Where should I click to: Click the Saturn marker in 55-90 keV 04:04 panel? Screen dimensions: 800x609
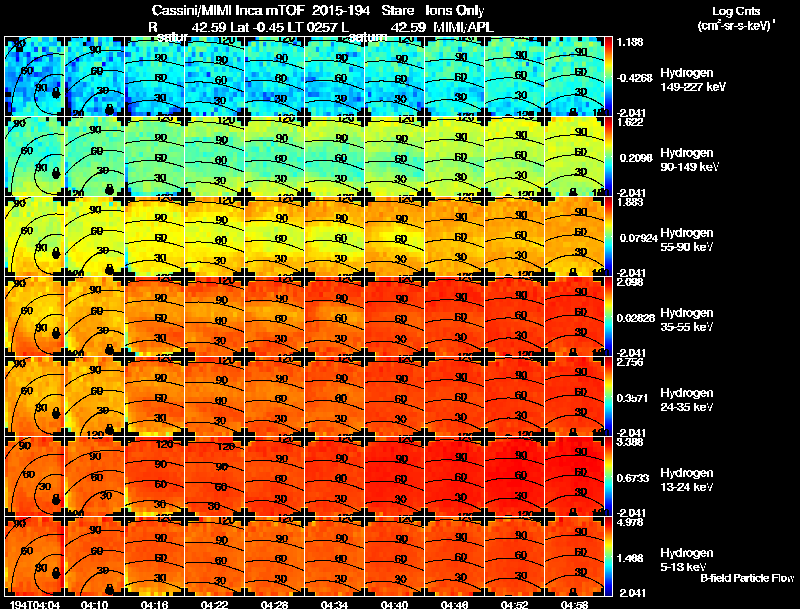pyautogui.click(x=56, y=253)
